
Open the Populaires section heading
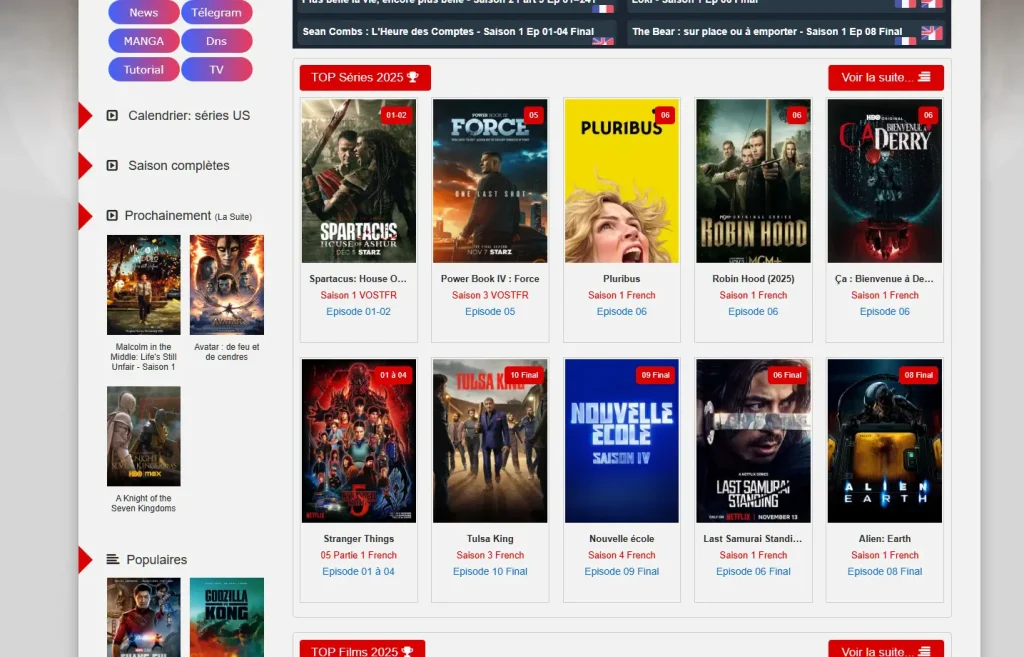click(157, 560)
